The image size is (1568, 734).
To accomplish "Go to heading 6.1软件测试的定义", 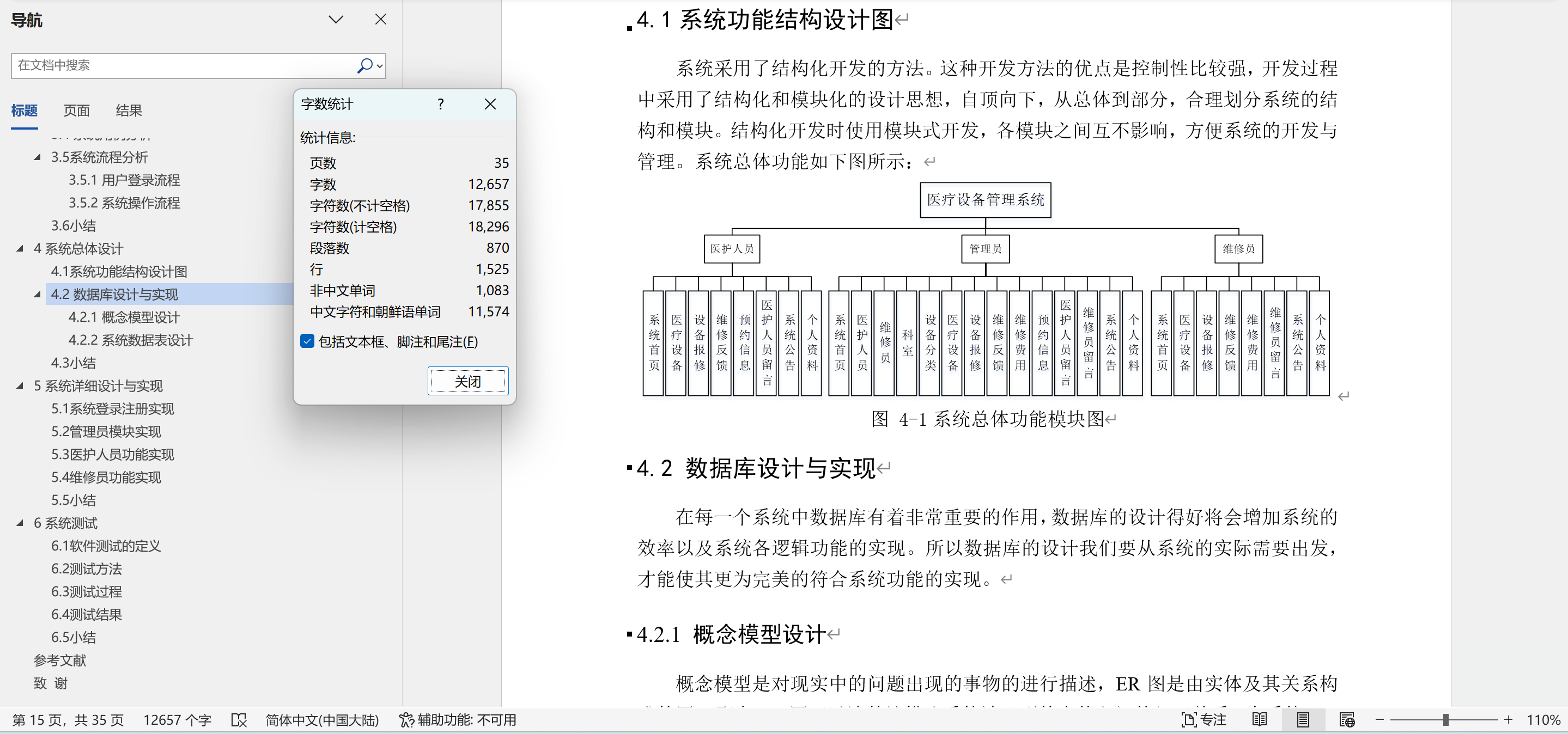I will pos(107,546).
